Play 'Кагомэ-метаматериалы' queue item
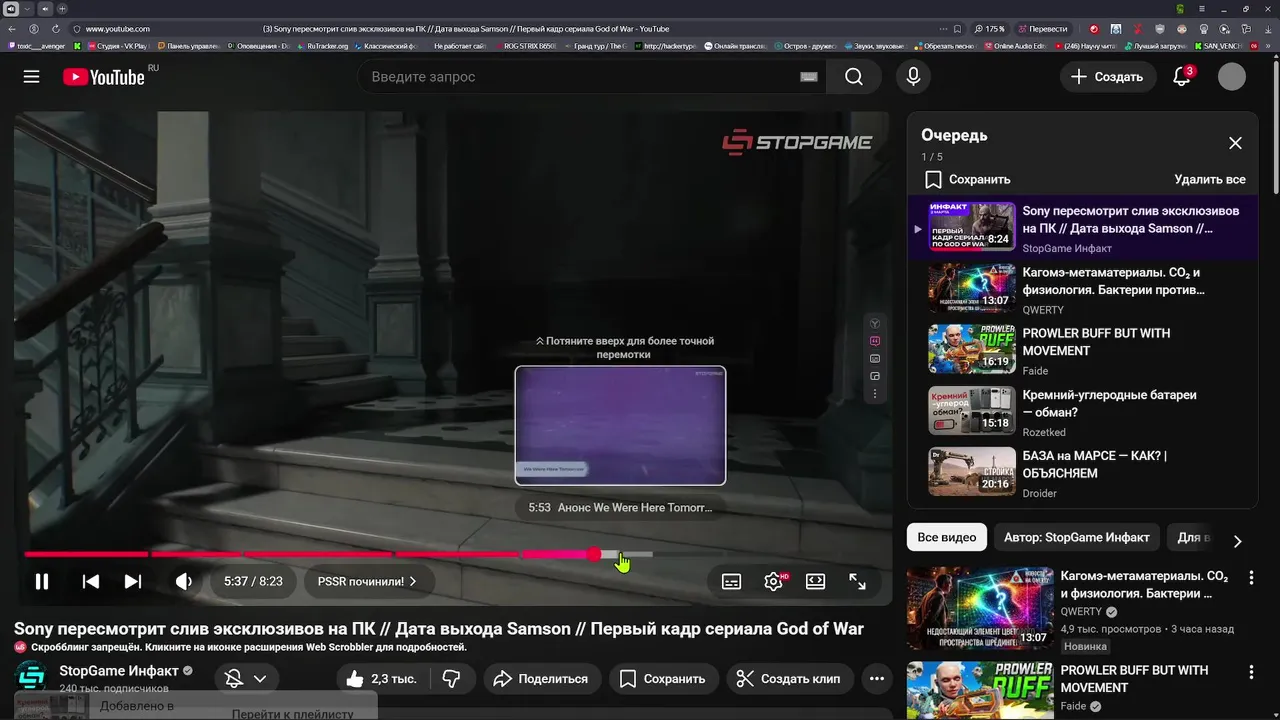Screen dimensions: 1280x720 [x=1083, y=290]
